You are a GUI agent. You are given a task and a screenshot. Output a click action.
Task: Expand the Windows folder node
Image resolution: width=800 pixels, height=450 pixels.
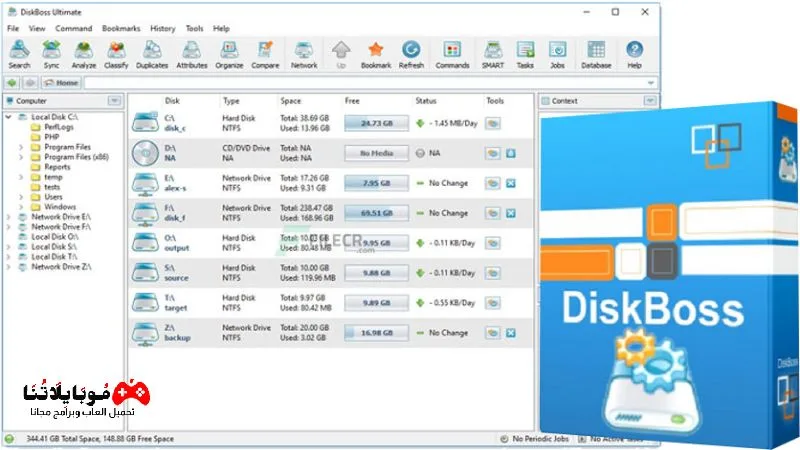point(21,207)
